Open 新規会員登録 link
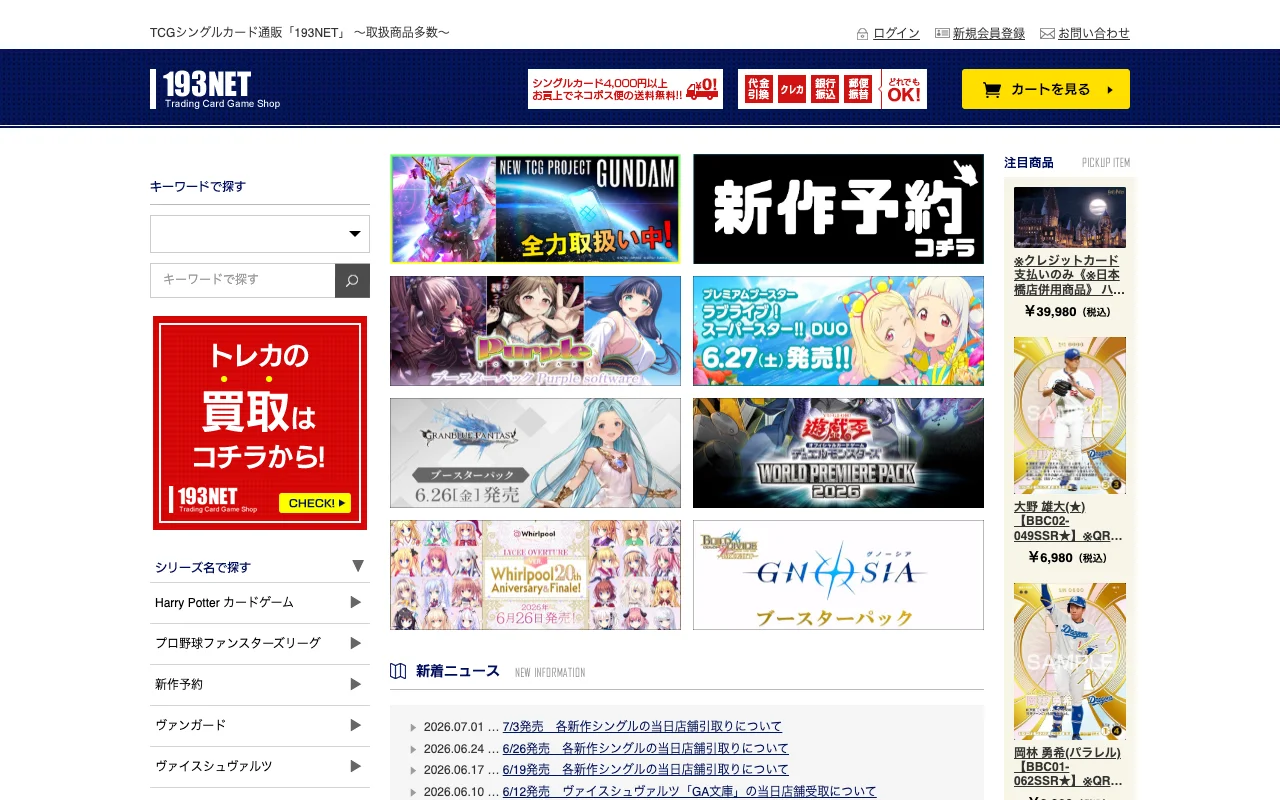Viewport: 1280px width, 800px height. pyautogui.click(x=989, y=33)
